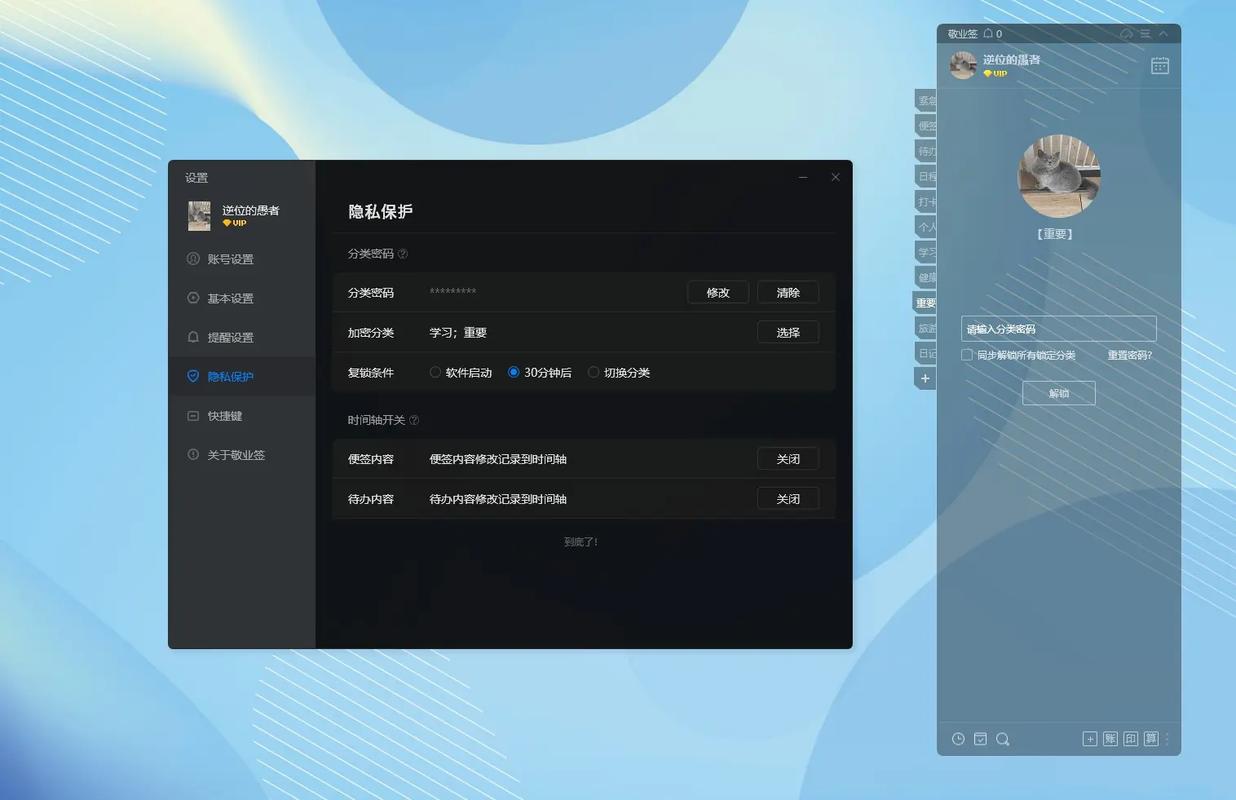Switch to the 快捷键 settings section
This screenshot has height=800, width=1236.
tap(227, 415)
